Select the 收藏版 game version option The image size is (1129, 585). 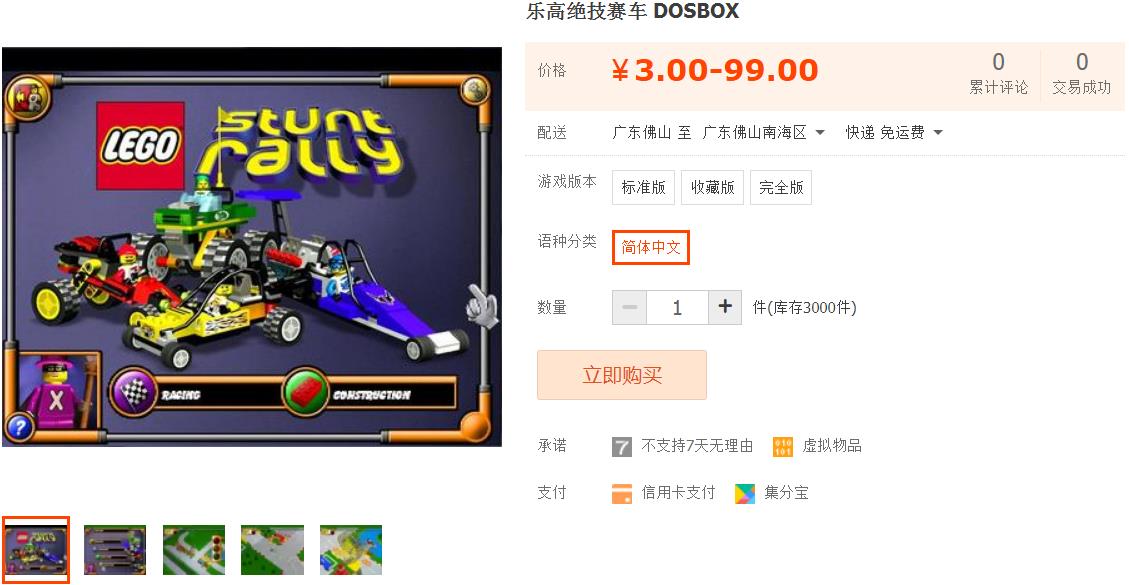[x=712, y=187]
